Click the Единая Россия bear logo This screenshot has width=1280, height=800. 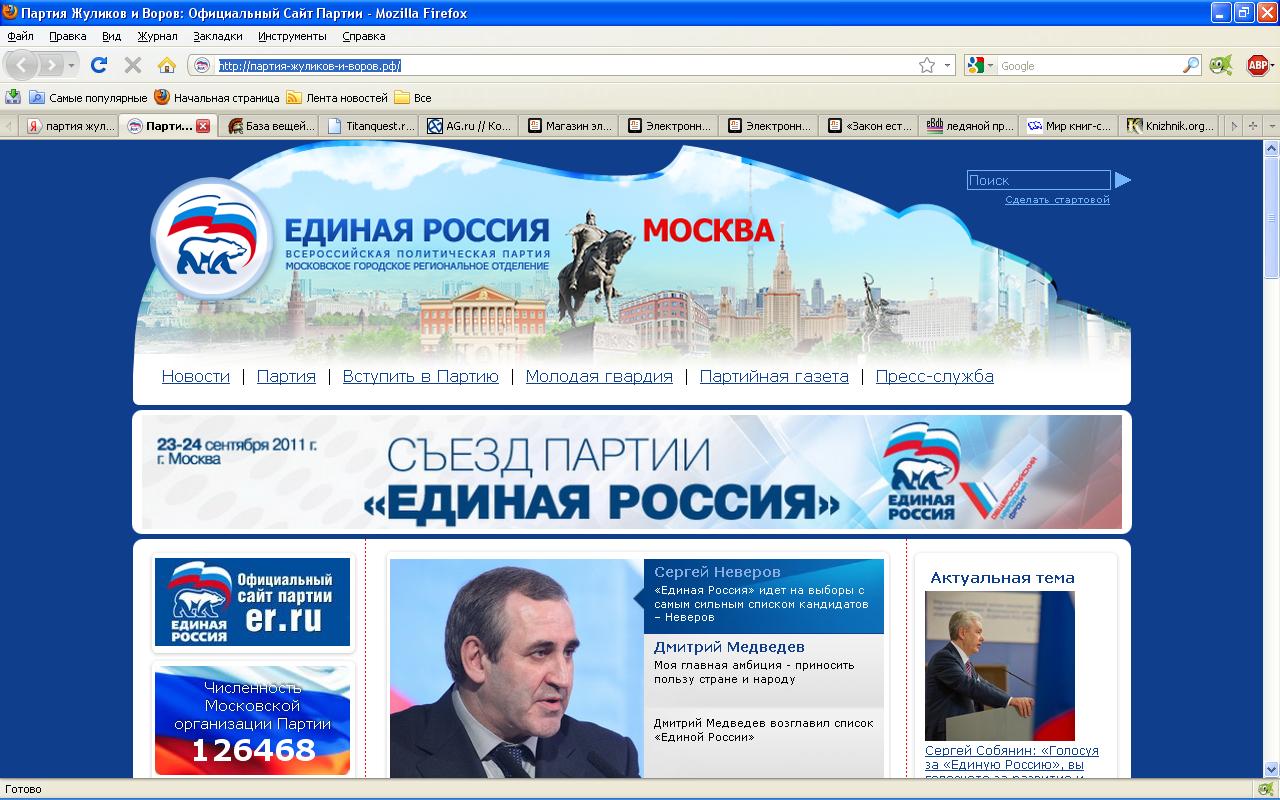coord(211,238)
